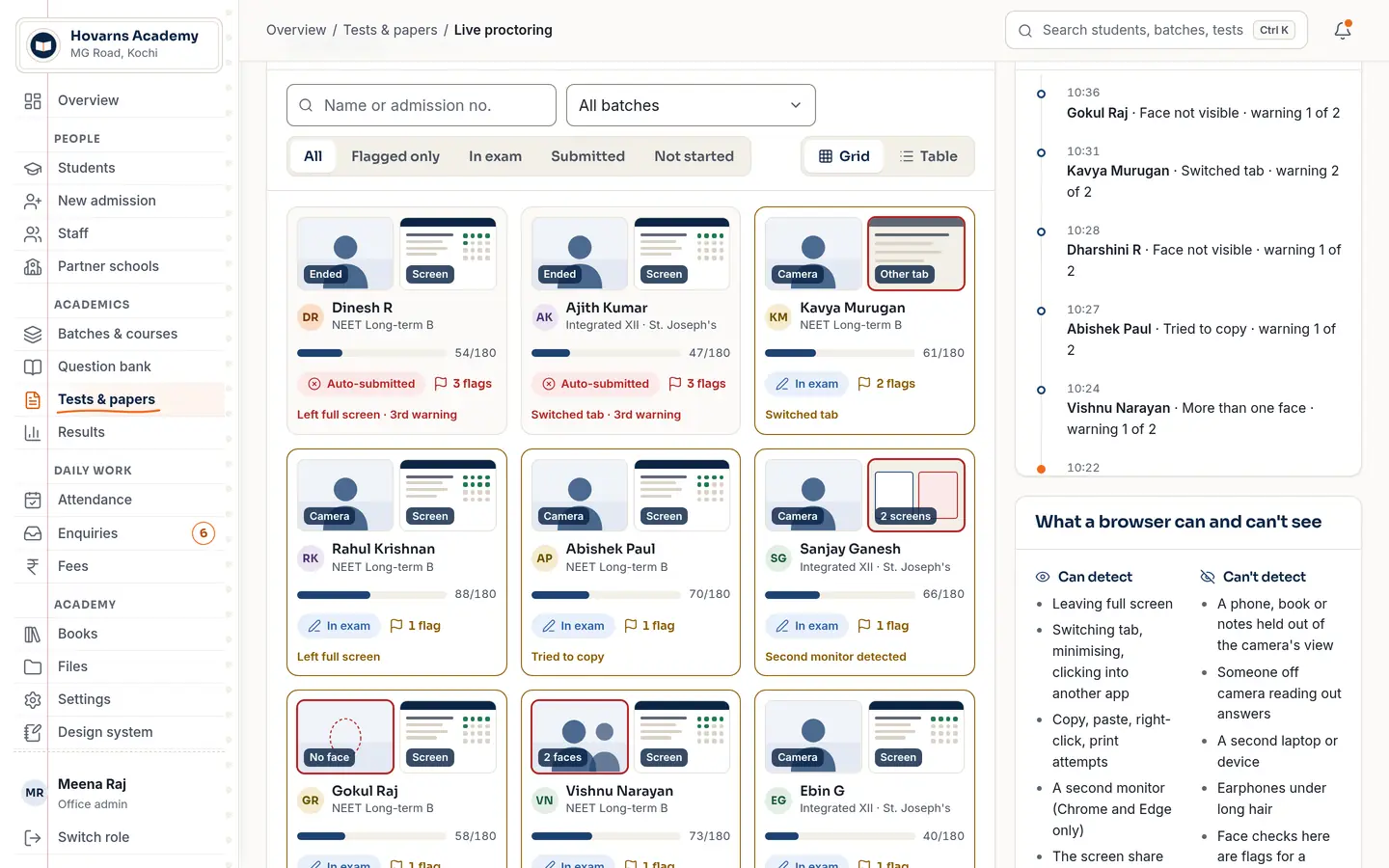Click Kavya Murugan's 2 flags indicator
The height and width of the screenshot is (868, 1389).
886,384
